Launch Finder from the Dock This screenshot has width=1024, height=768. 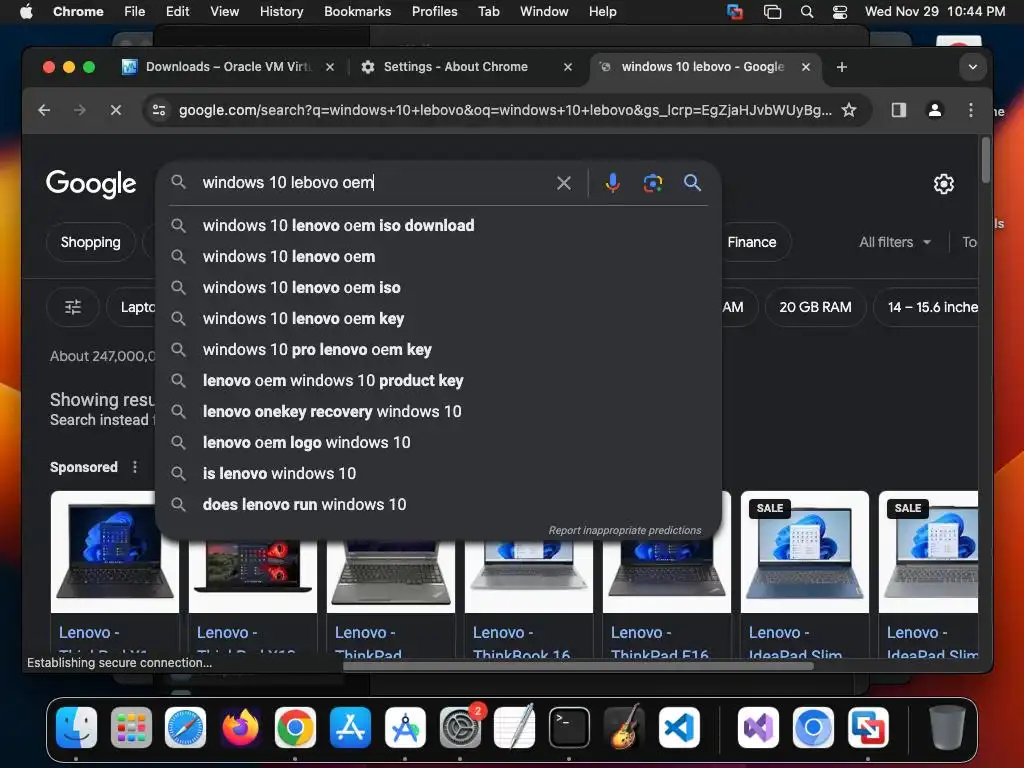76,728
